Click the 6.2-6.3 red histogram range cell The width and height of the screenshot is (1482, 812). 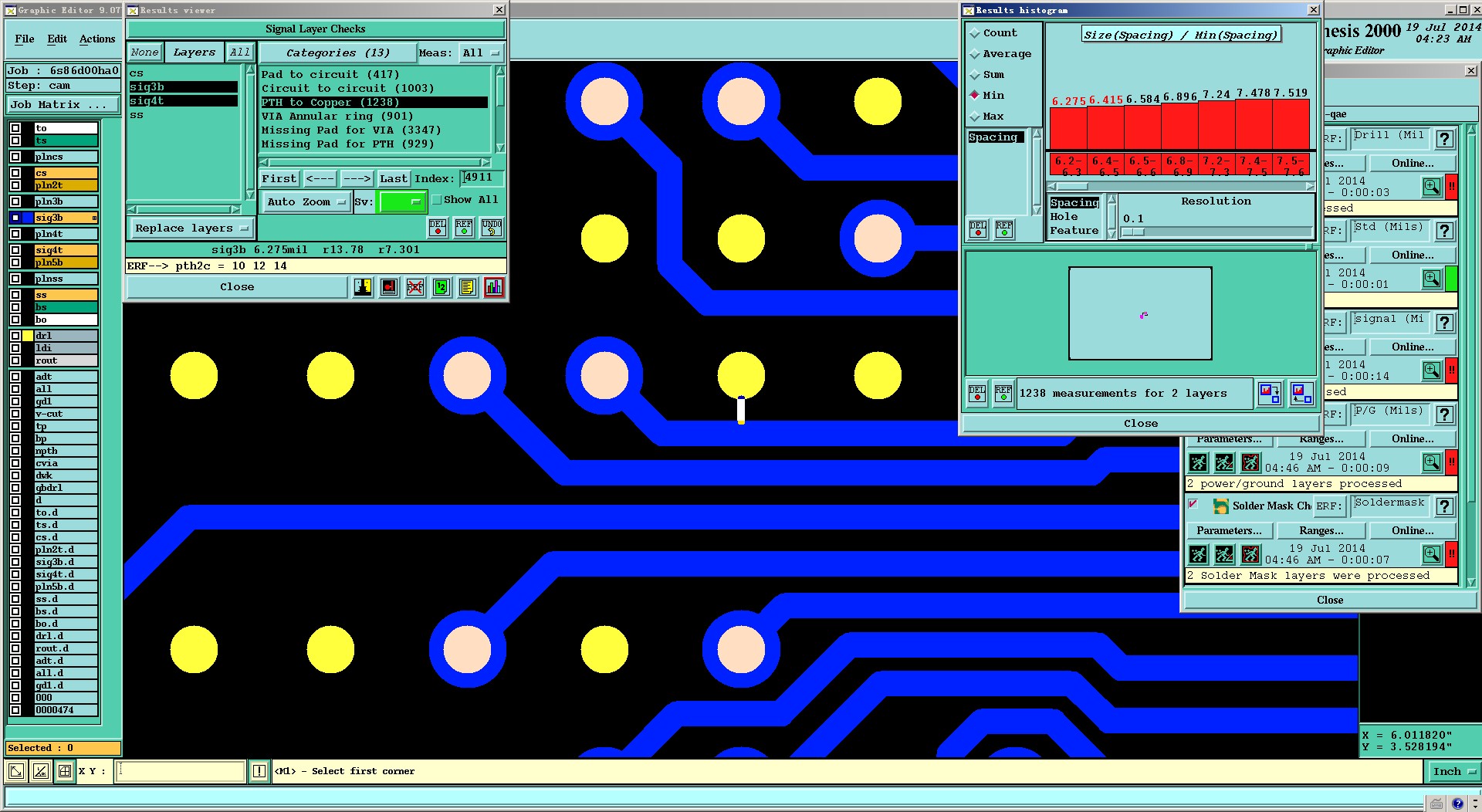point(1068,164)
